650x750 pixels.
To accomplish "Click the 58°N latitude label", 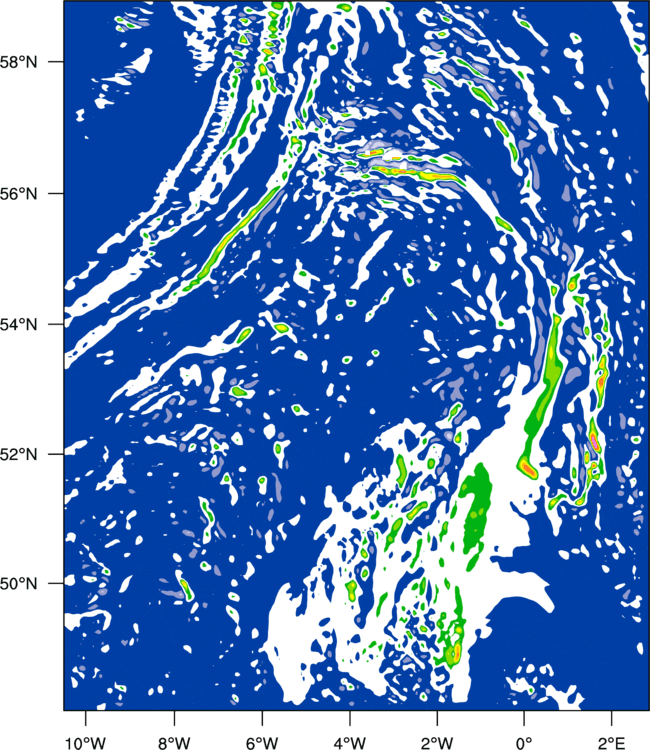I will (x=19, y=62).
